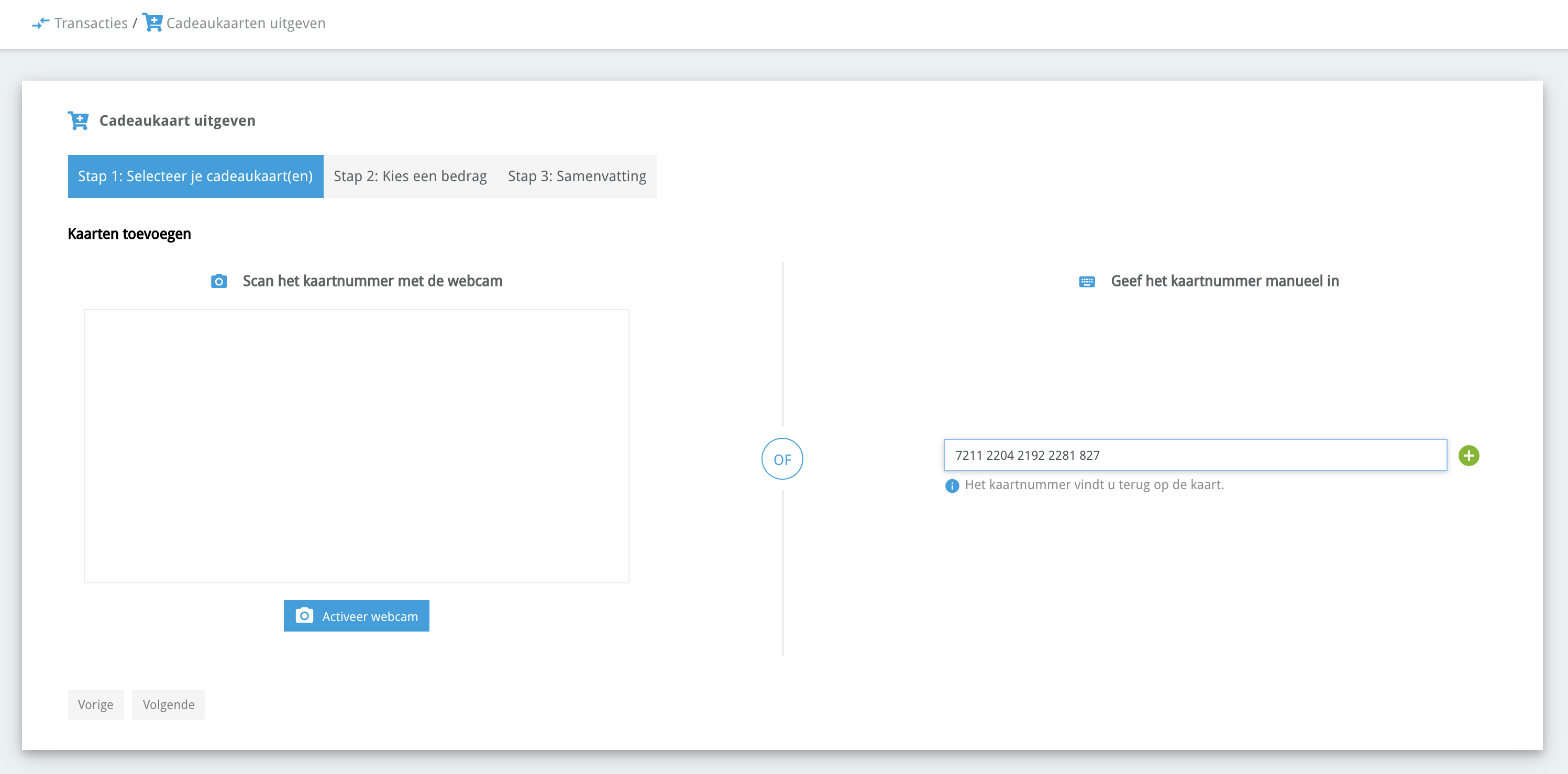Open Cadeaukaarten uitgeven breadcrumb link

click(x=246, y=23)
